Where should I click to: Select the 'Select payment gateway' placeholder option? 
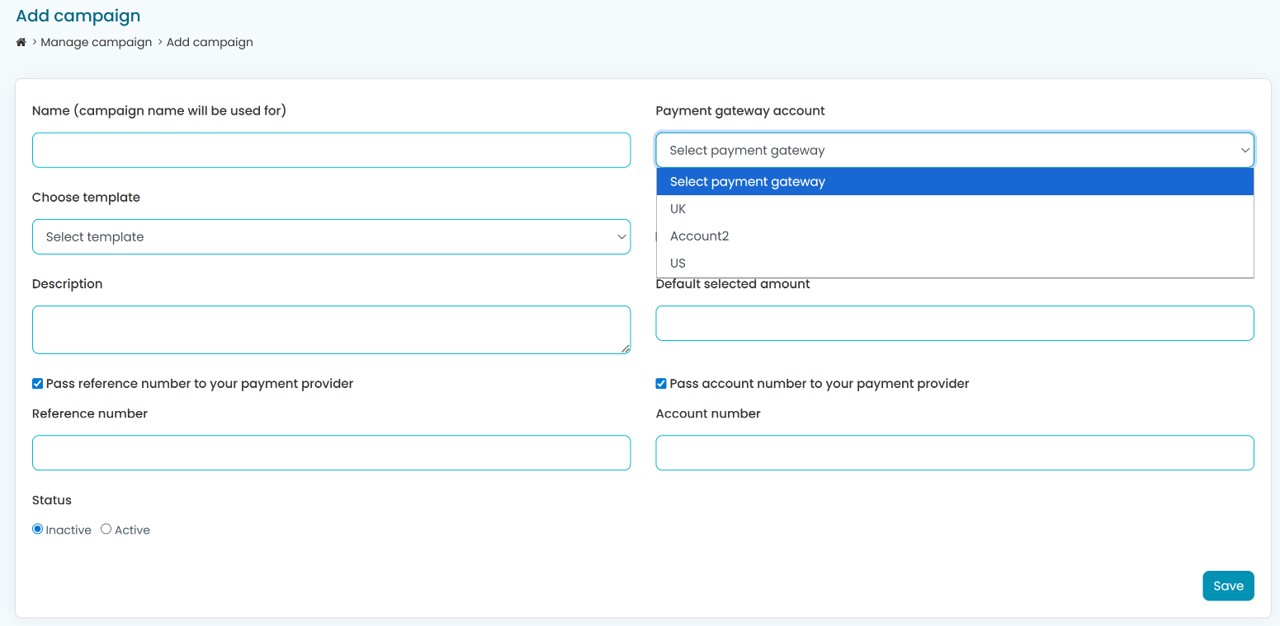[x=747, y=182]
